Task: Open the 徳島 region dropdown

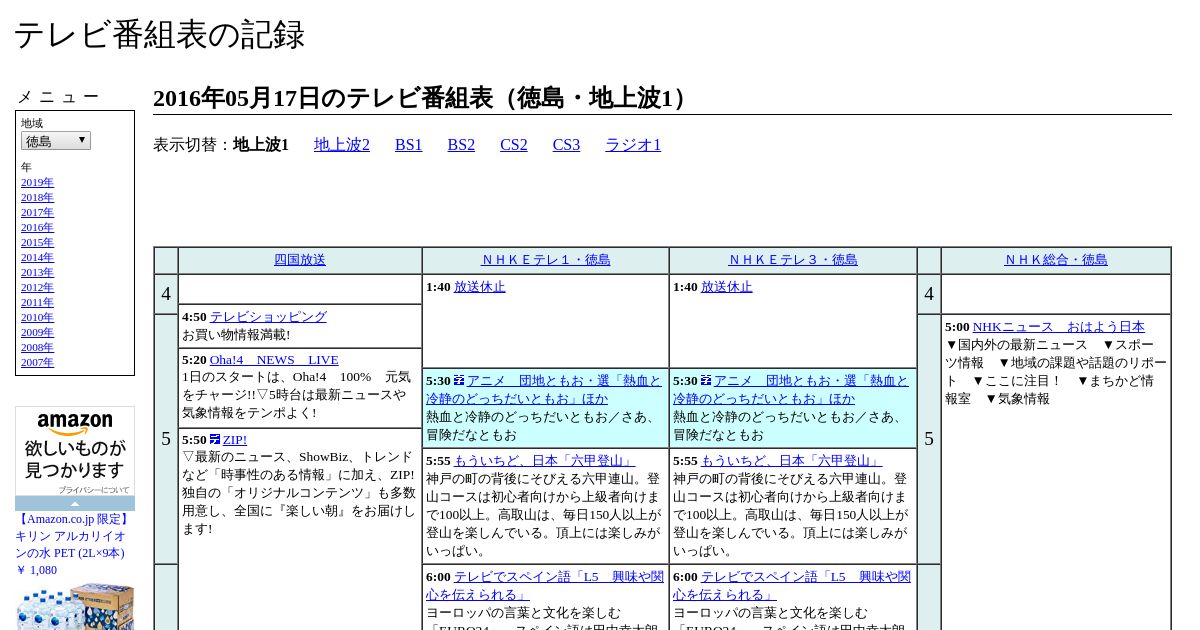Action: (56, 141)
